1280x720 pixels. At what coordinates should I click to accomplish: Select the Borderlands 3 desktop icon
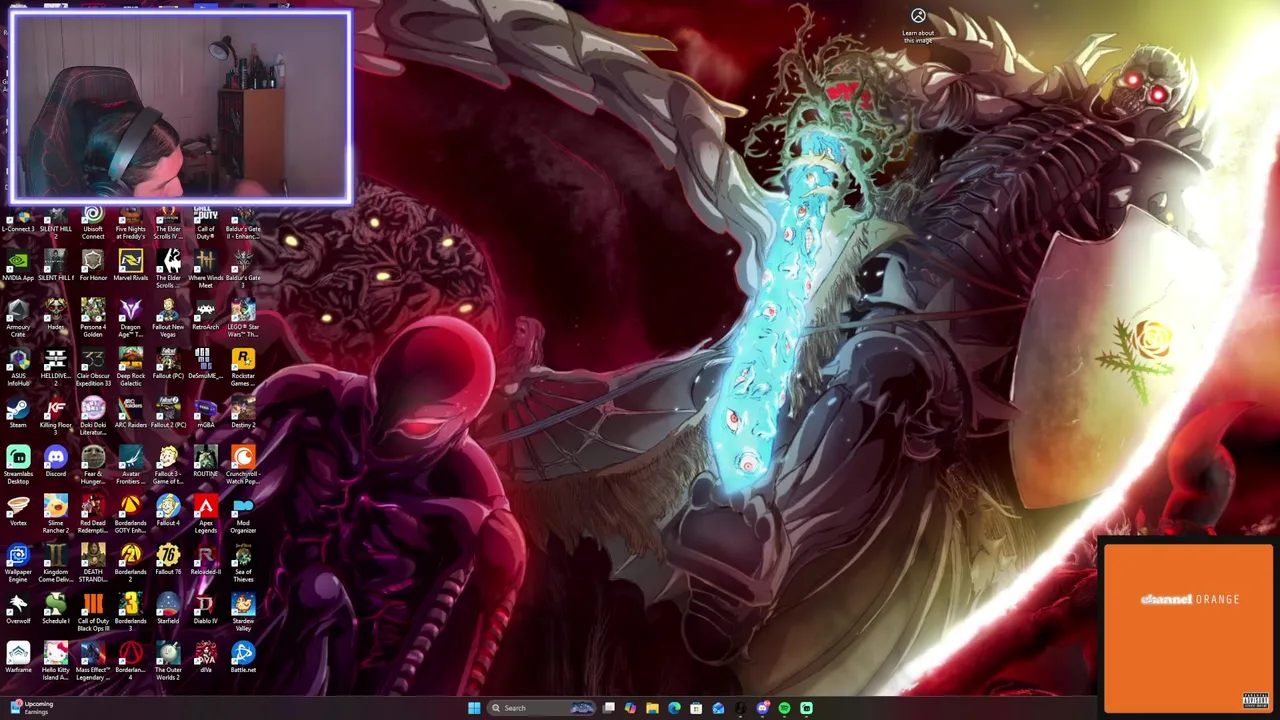tap(130, 612)
